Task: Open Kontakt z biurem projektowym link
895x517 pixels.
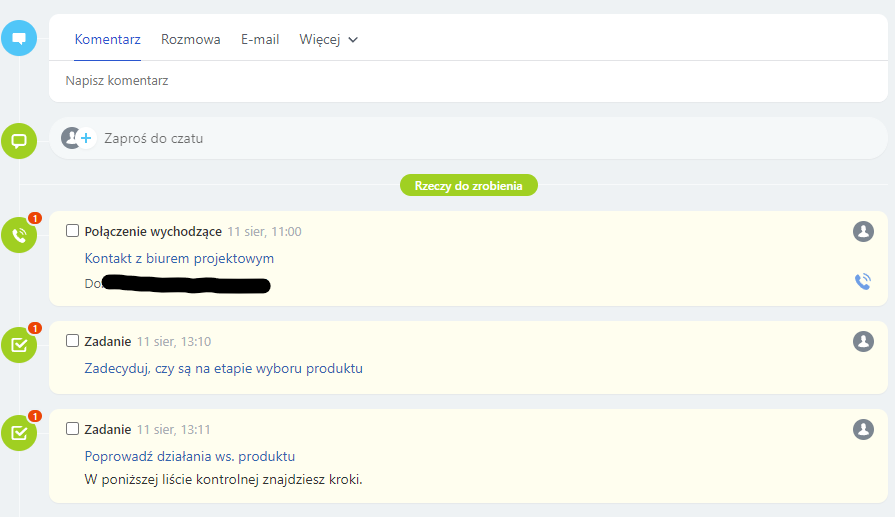Action: [179, 258]
